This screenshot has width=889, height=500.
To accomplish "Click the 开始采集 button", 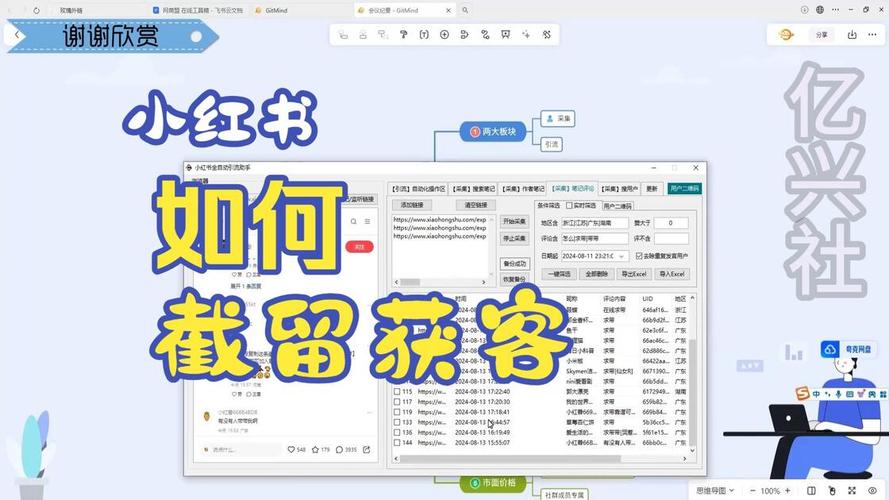I will coord(514,222).
